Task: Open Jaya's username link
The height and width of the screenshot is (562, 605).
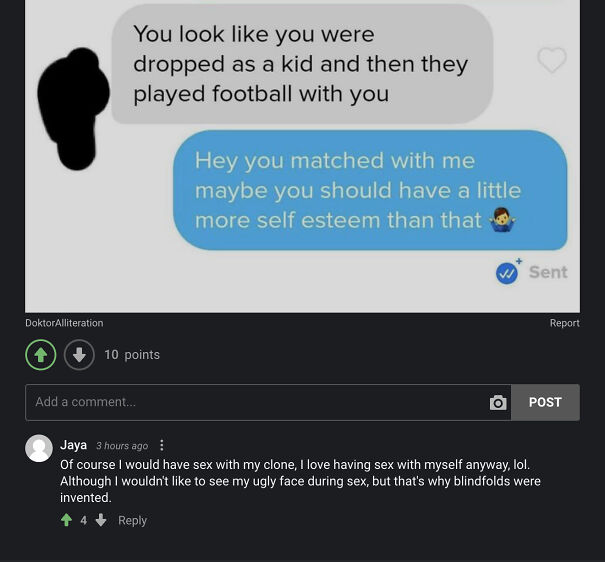Action: [x=73, y=445]
